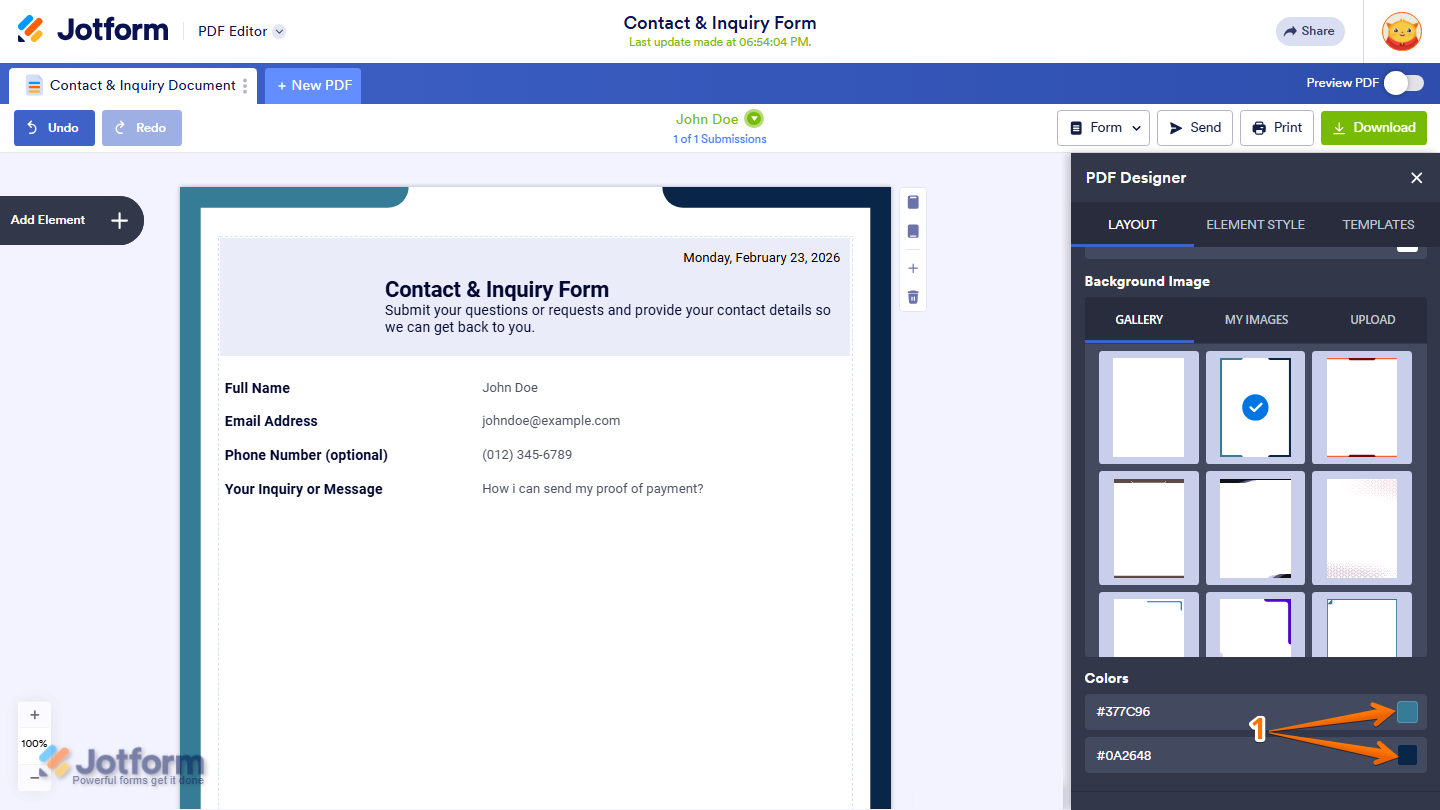Click the Jotform logo
1440x810 pixels.
click(92, 29)
